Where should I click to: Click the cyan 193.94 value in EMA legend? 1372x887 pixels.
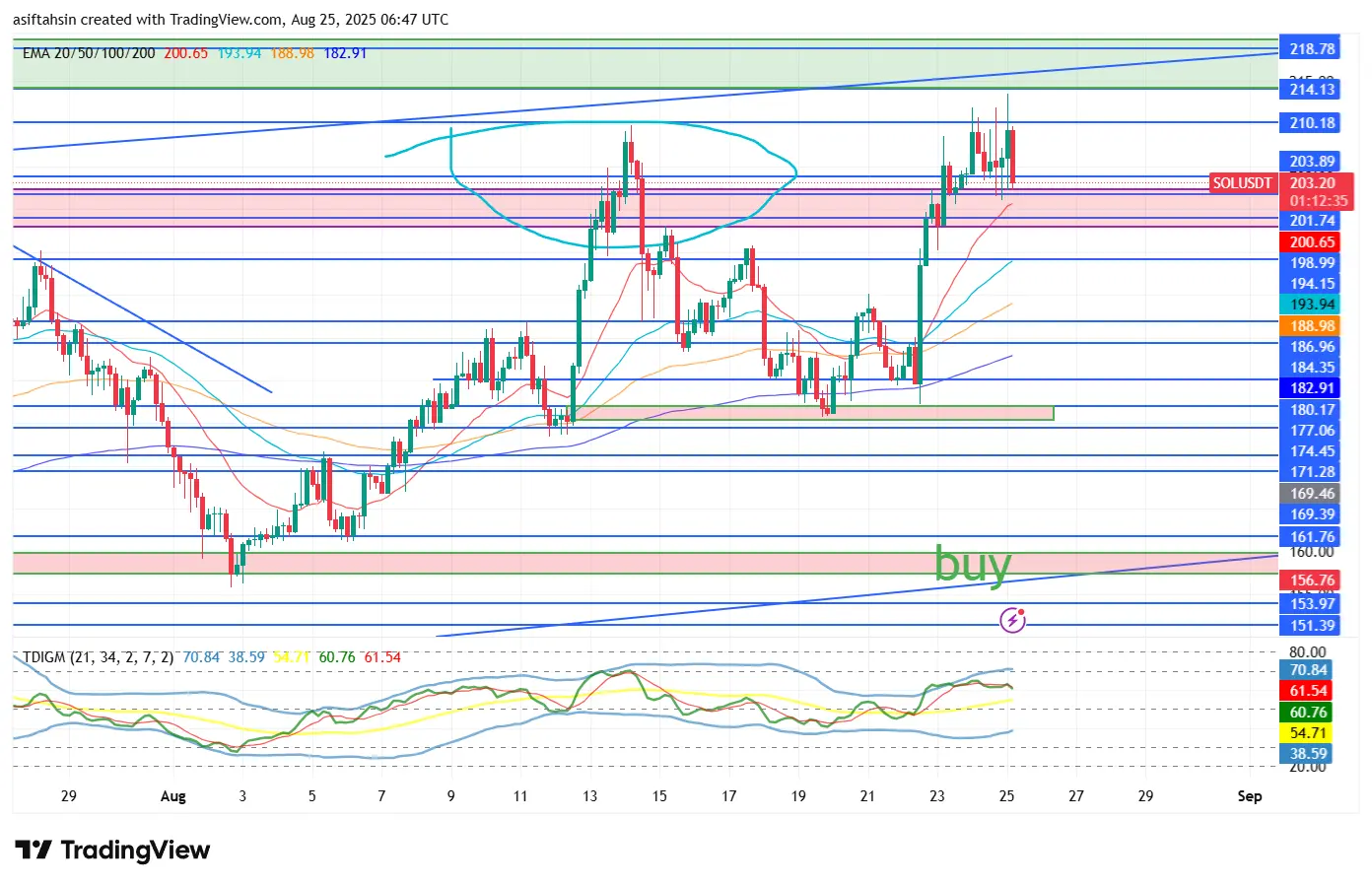tap(240, 53)
